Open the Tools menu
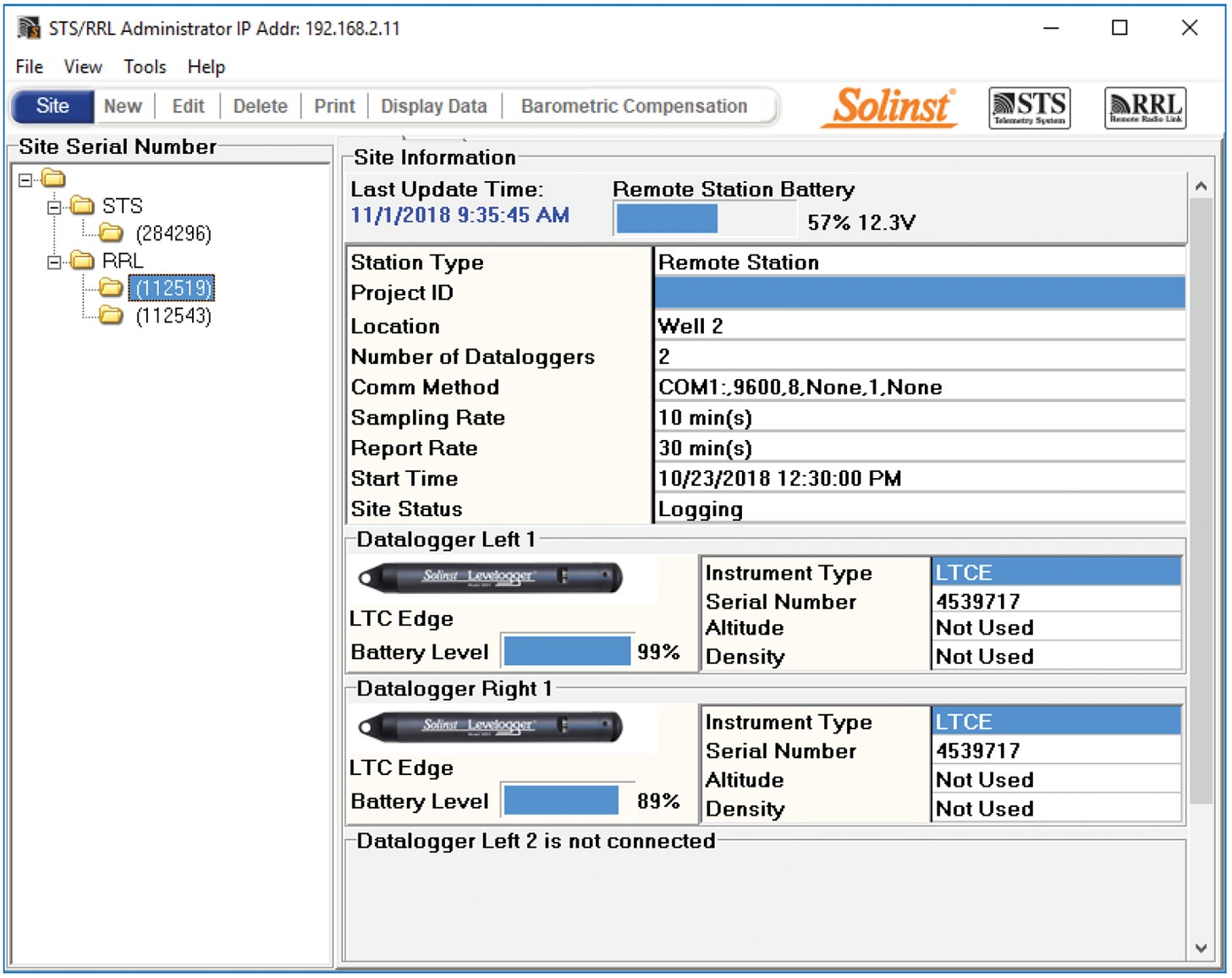Image resolution: width=1232 pixels, height=978 pixels. pyautogui.click(x=144, y=67)
